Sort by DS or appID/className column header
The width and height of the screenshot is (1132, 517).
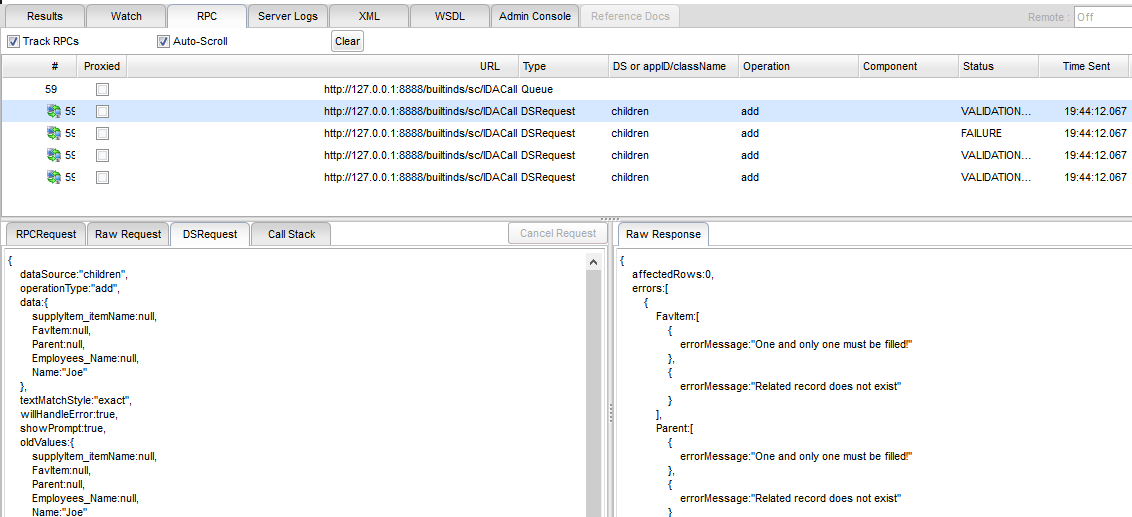[x=673, y=66]
